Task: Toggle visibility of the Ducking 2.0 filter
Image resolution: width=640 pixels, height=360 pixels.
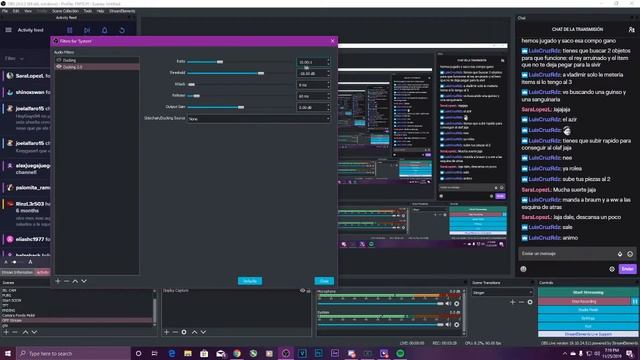Action: click(x=59, y=67)
